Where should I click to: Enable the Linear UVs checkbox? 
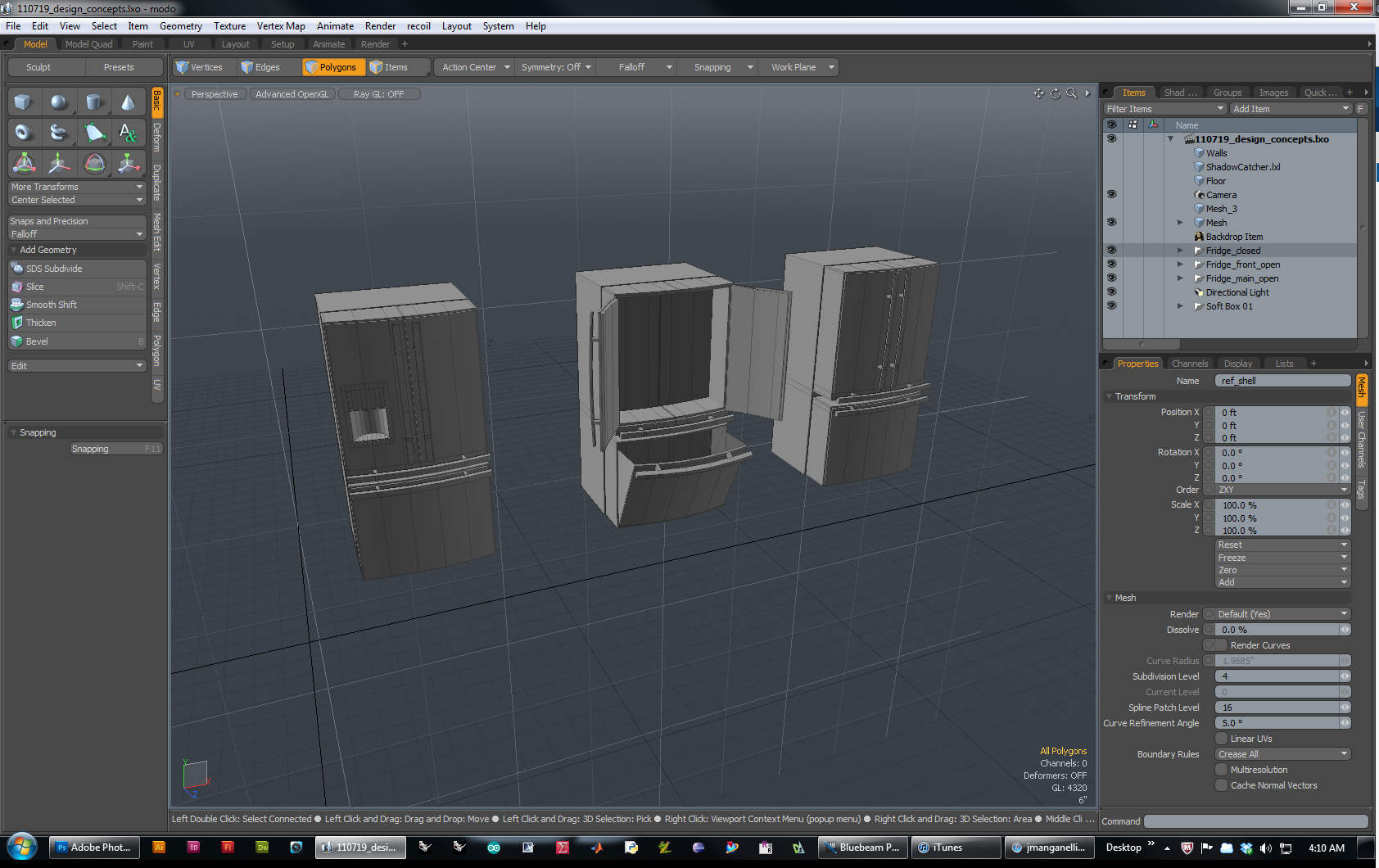coord(1221,739)
